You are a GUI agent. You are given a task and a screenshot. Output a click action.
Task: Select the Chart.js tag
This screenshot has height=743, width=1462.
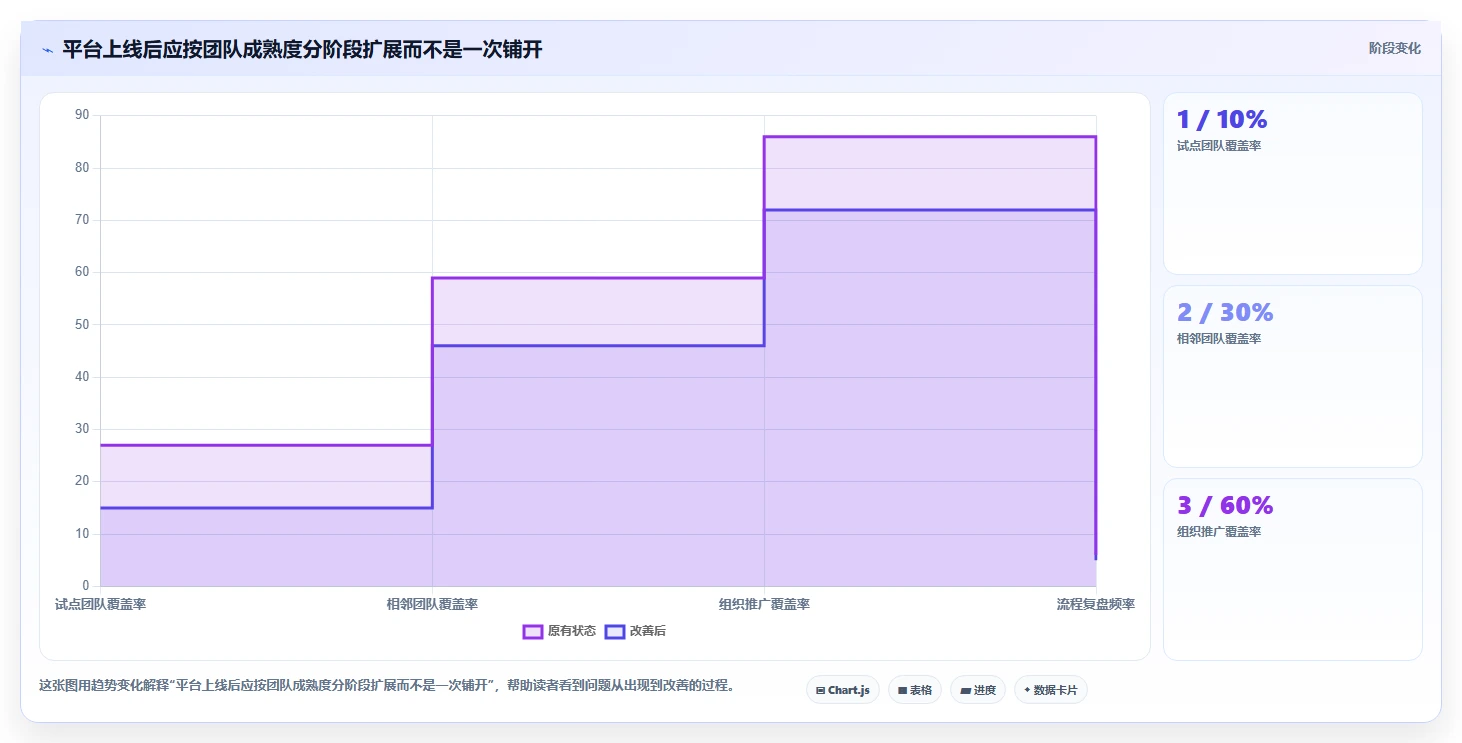coord(843,690)
